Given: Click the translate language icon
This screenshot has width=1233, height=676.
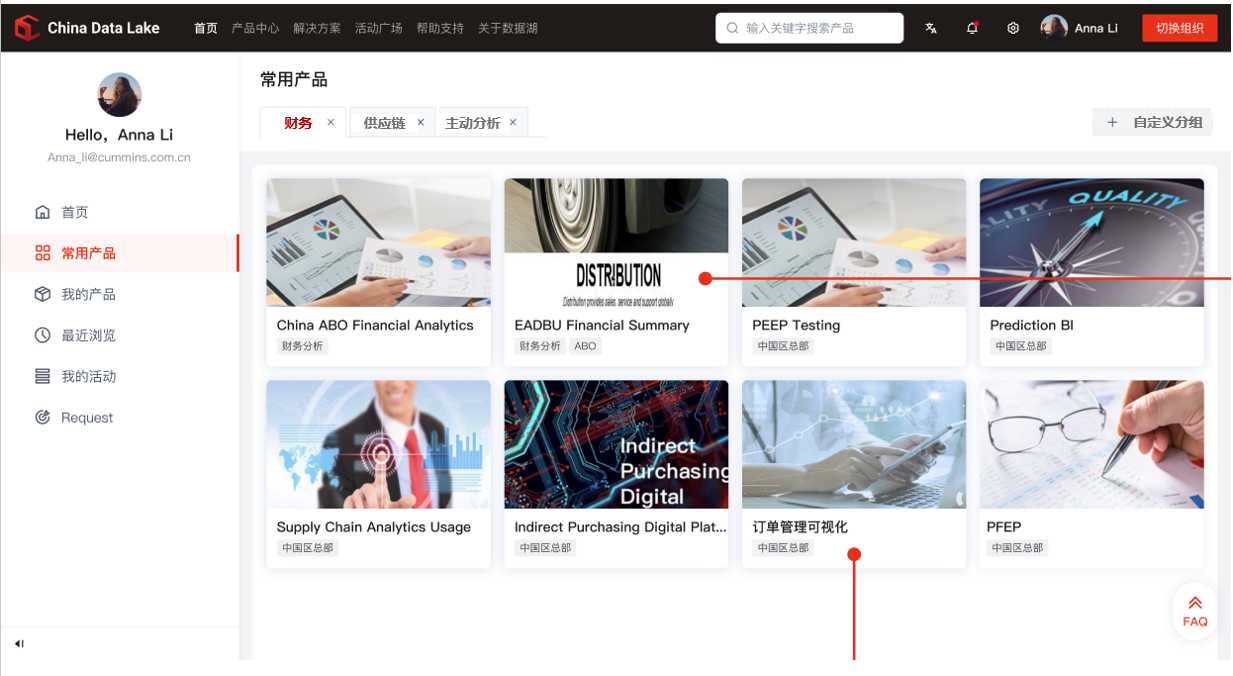Looking at the screenshot, I should 931,28.
